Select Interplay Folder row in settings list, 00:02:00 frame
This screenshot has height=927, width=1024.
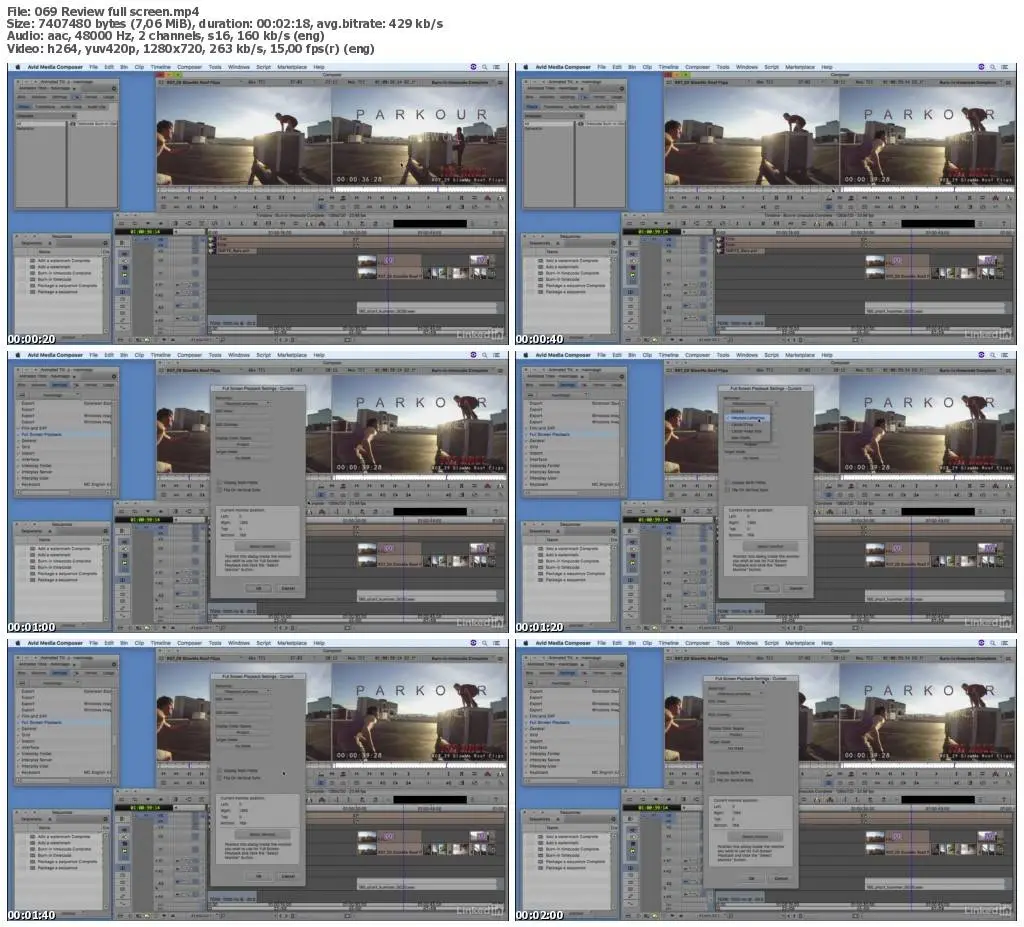click(571, 754)
